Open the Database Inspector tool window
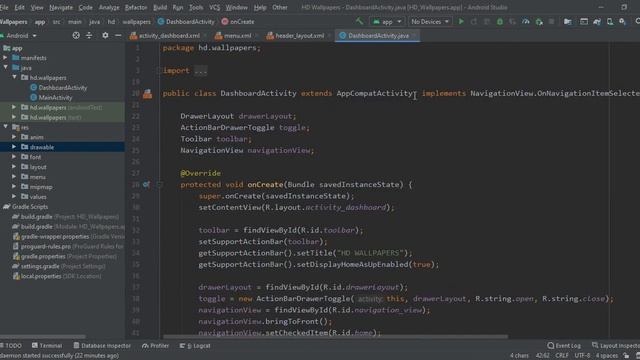Image resolution: width=640 pixels, height=360 pixels. click(x=102, y=346)
